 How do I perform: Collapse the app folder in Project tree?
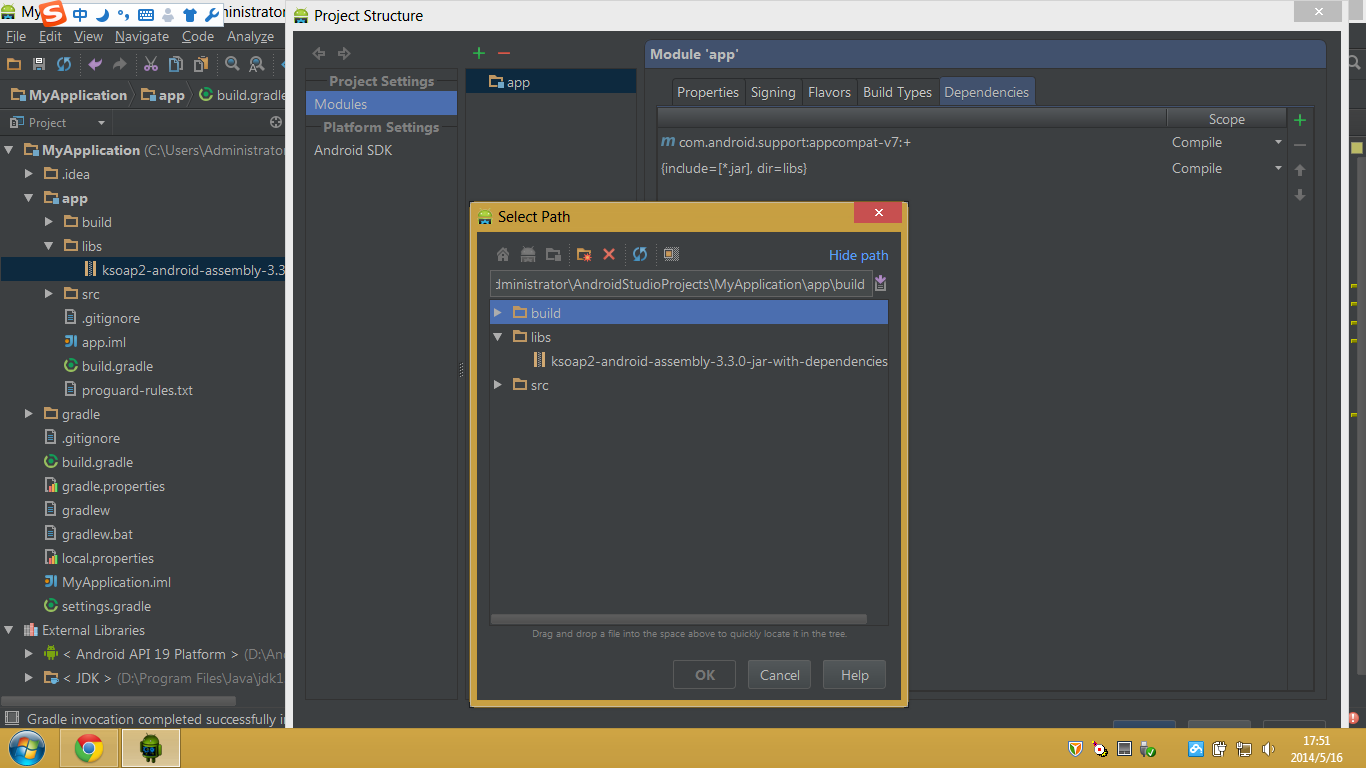tap(29, 198)
